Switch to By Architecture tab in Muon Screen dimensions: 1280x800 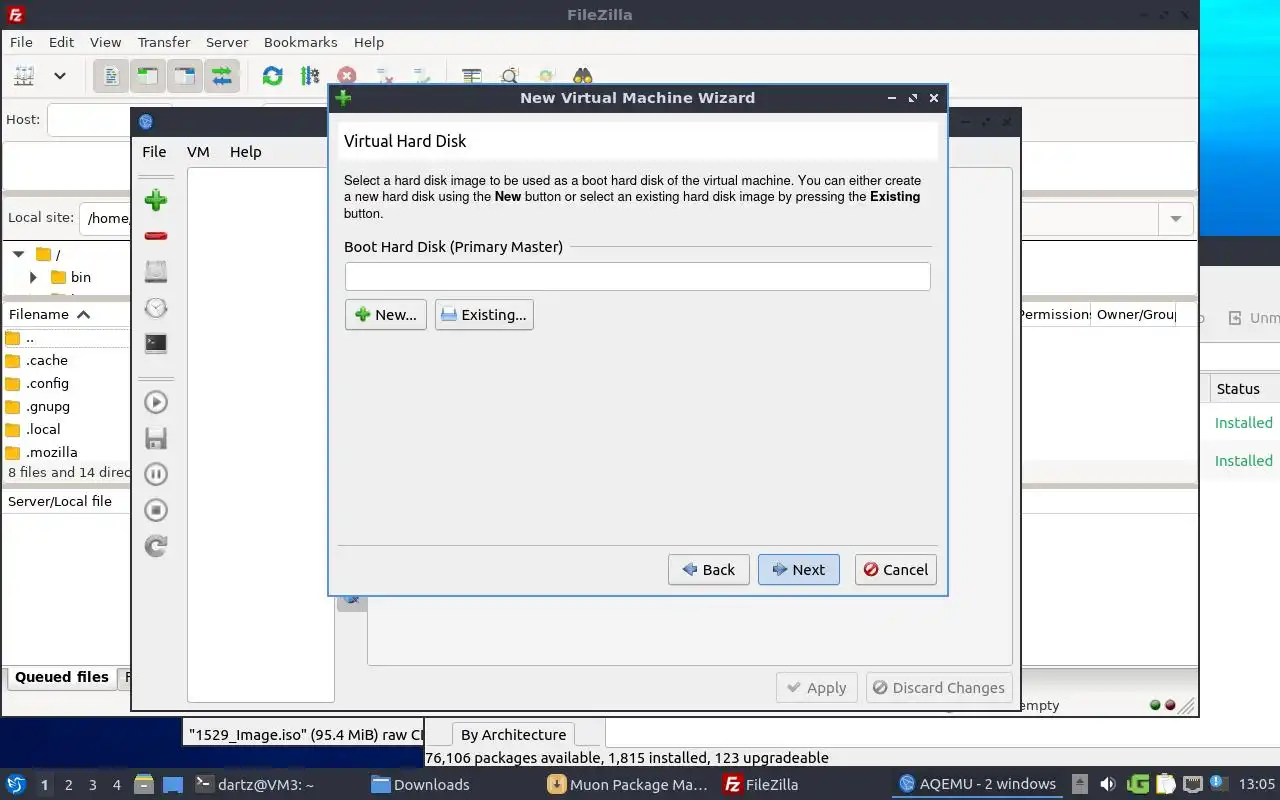514,734
